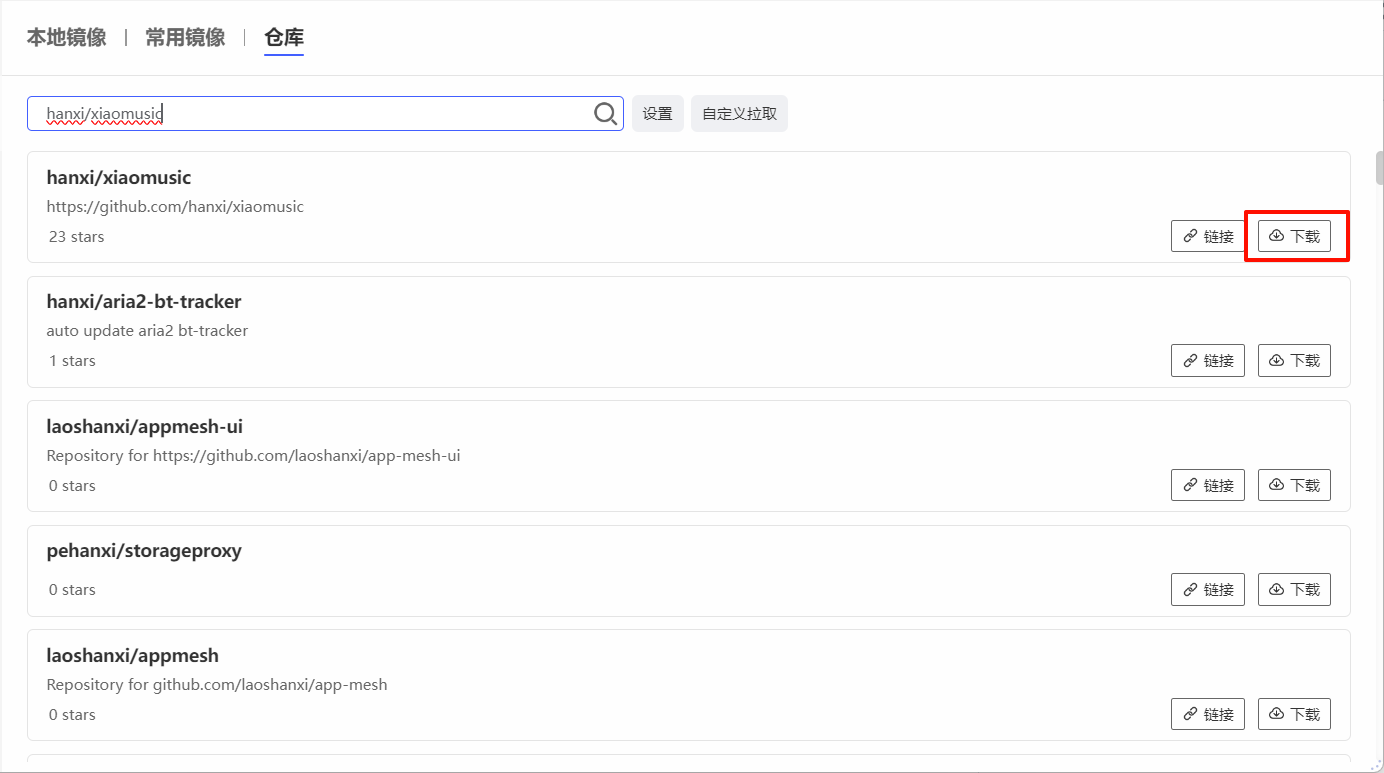Open link for hanxi/aria2-bt-tracker
The height and width of the screenshot is (773, 1384).
tap(1207, 360)
